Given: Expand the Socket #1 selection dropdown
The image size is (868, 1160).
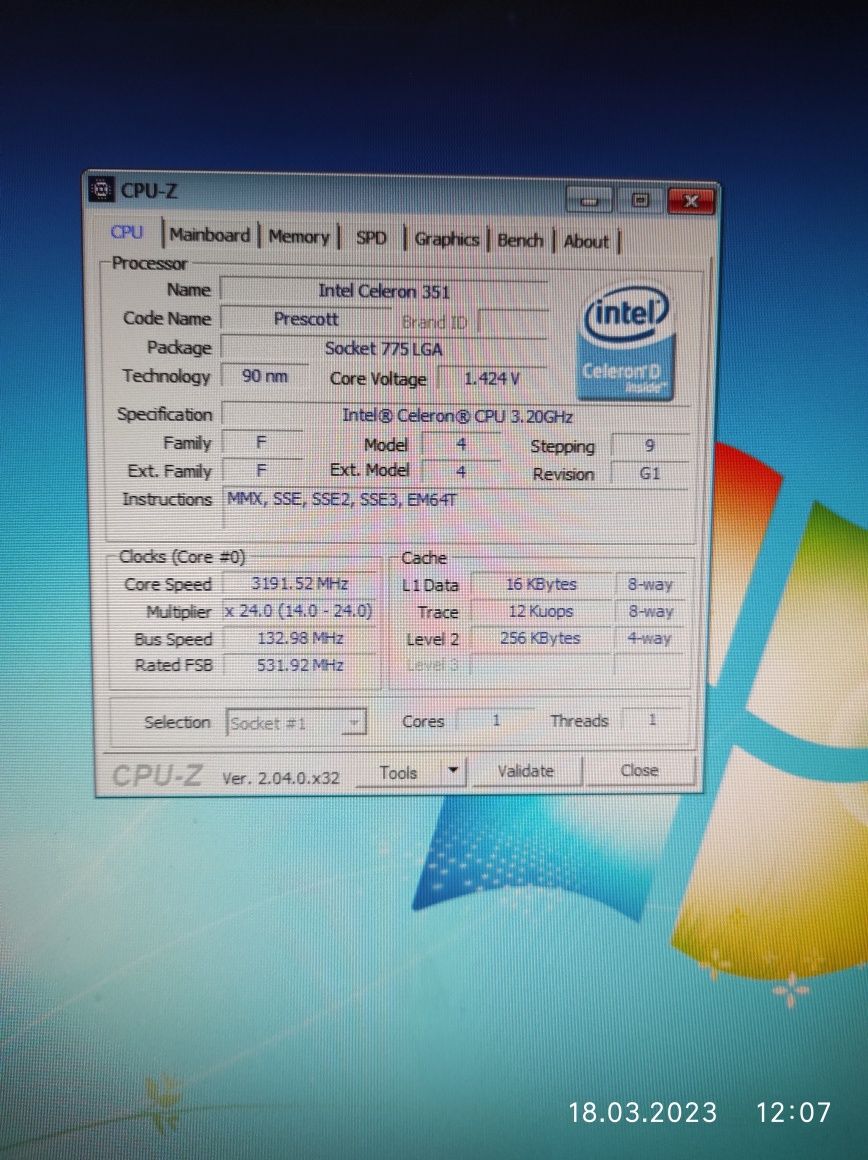Looking at the screenshot, I should (x=296, y=723).
